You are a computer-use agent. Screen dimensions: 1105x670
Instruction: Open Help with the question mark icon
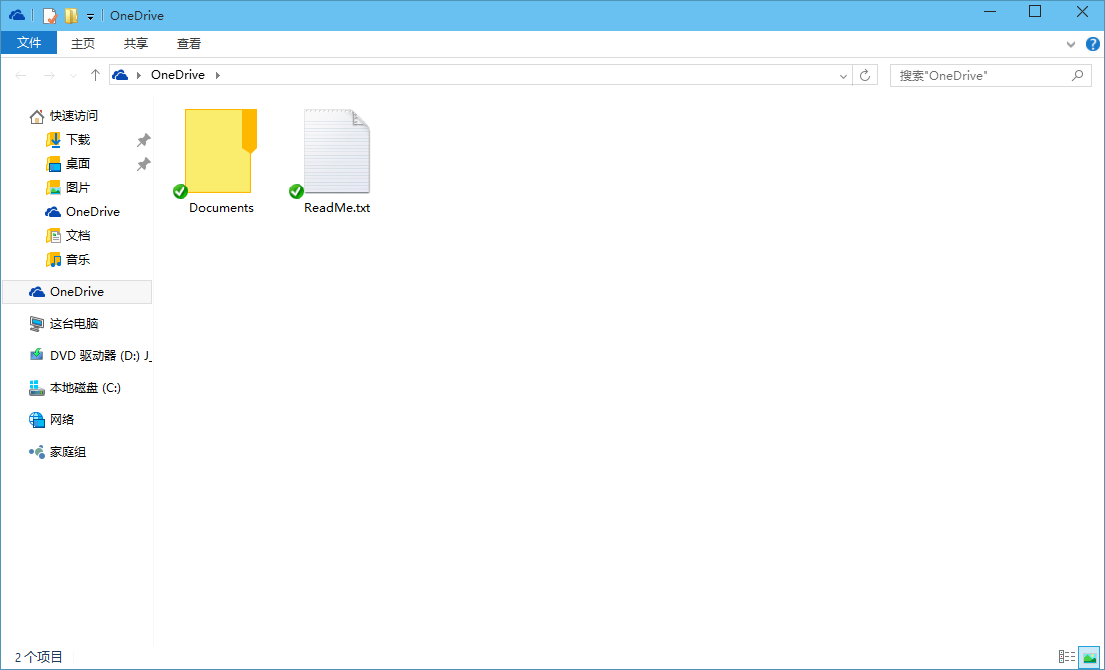tap(1092, 44)
